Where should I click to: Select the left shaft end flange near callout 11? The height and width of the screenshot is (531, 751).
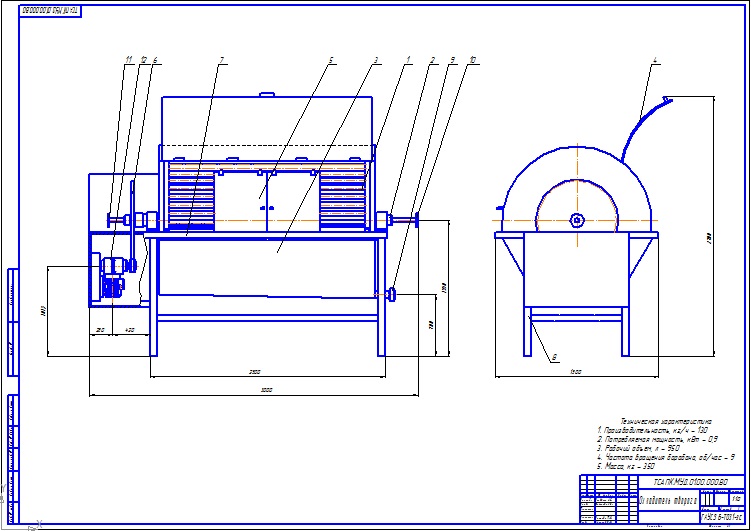tap(110, 220)
